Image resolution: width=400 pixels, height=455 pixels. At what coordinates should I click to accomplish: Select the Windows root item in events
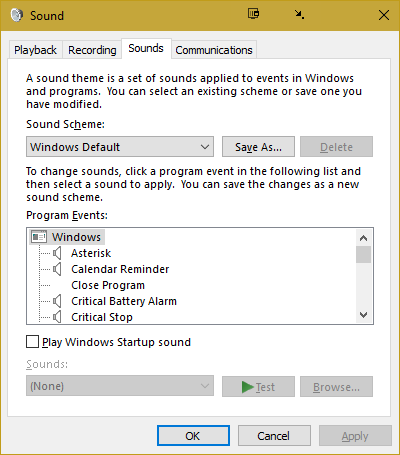point(76,237)
